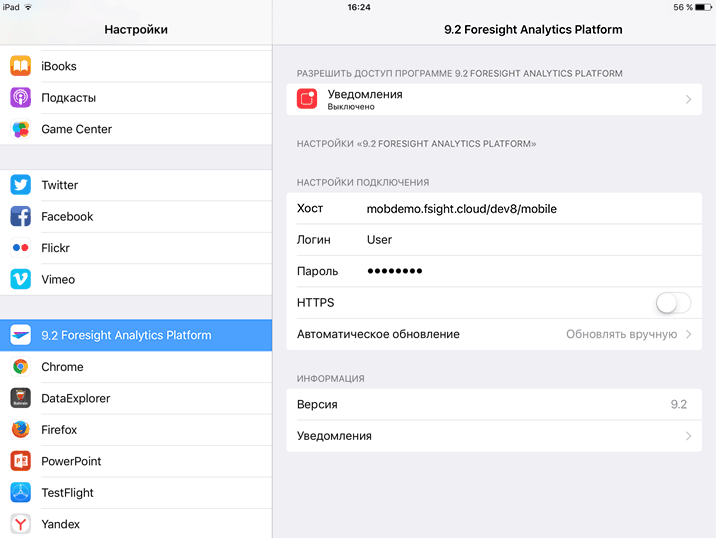
Task: Tap the Firefox icon
Action: coord(21,429)
